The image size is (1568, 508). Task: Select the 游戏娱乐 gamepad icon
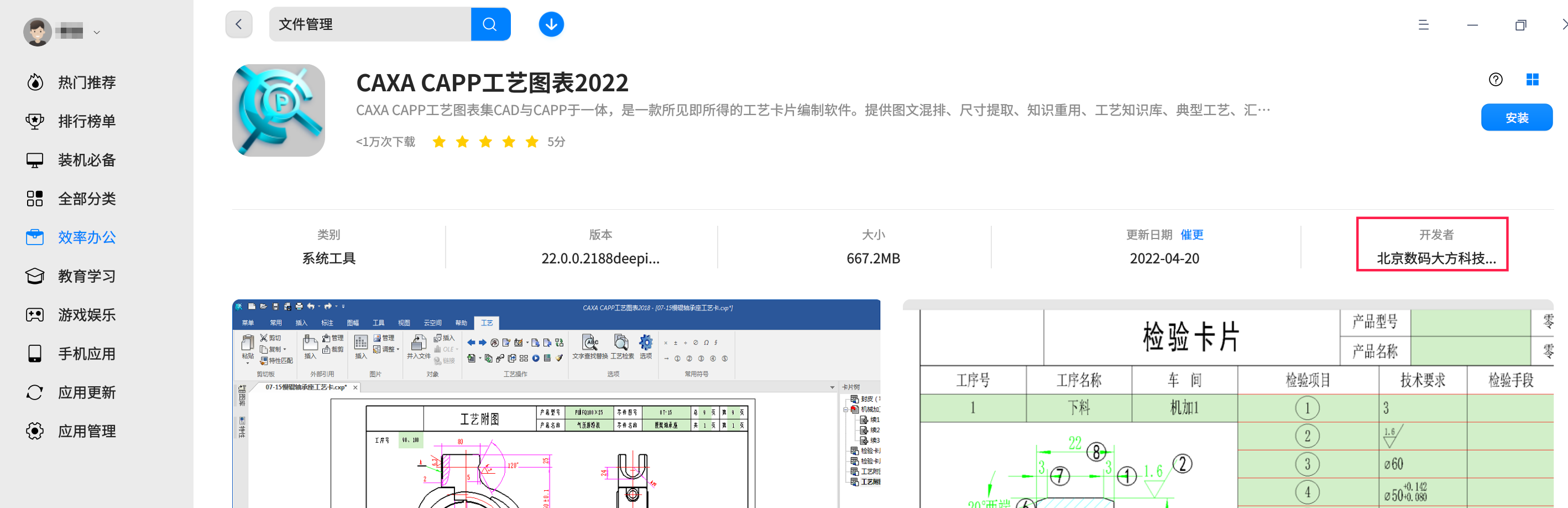pyautogui.click(x=35, y=314)
